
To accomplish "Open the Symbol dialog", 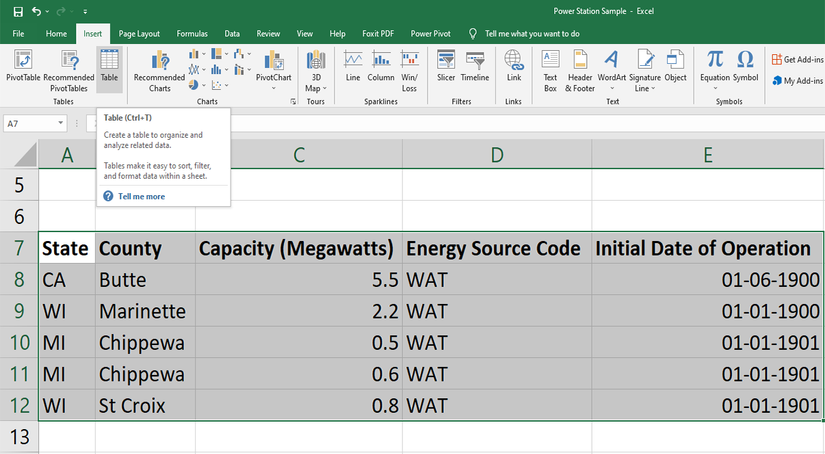I will [x=745, y=66].
